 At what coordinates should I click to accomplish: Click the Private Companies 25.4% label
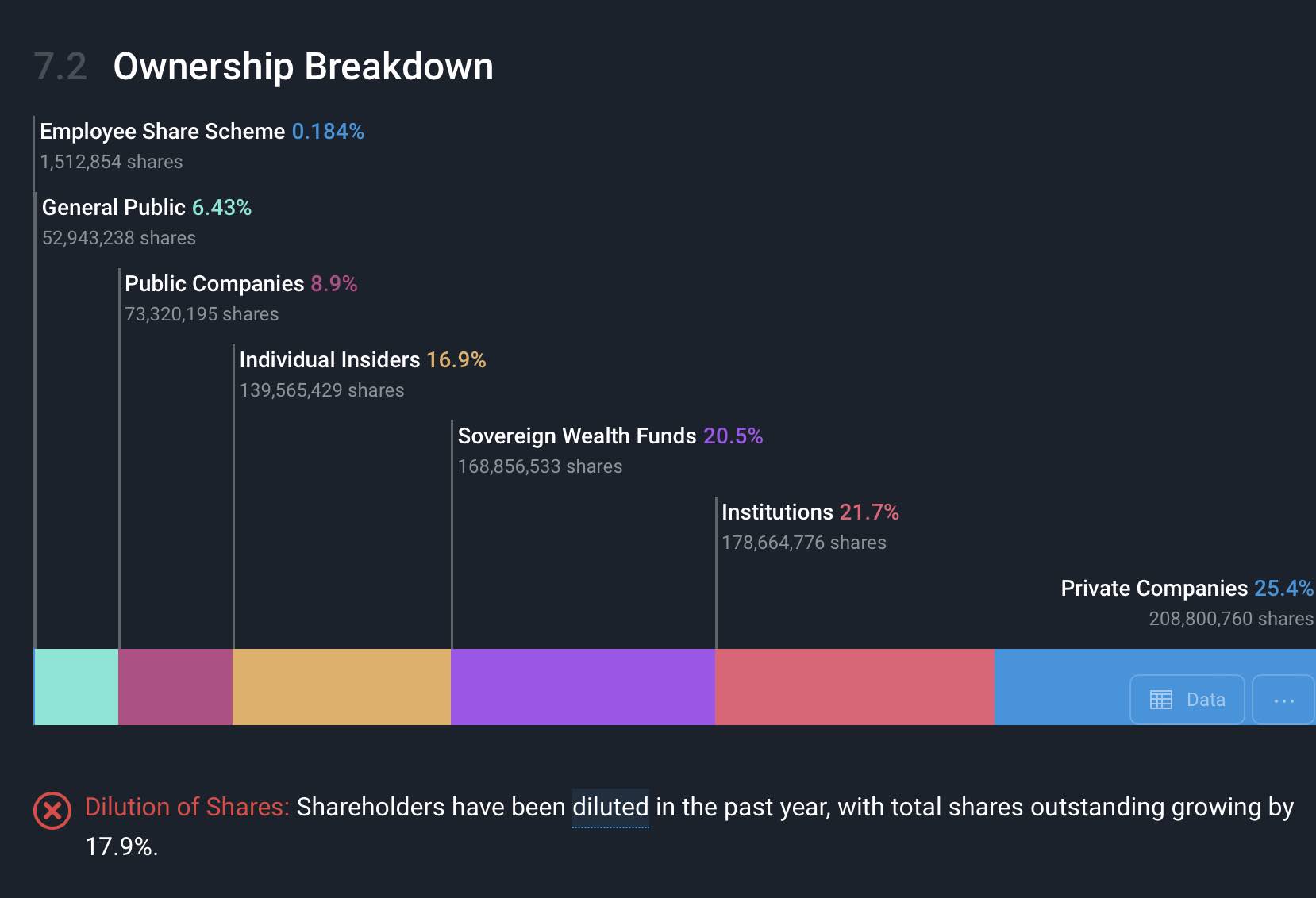pyautogui.click(x=1187, y=589)
